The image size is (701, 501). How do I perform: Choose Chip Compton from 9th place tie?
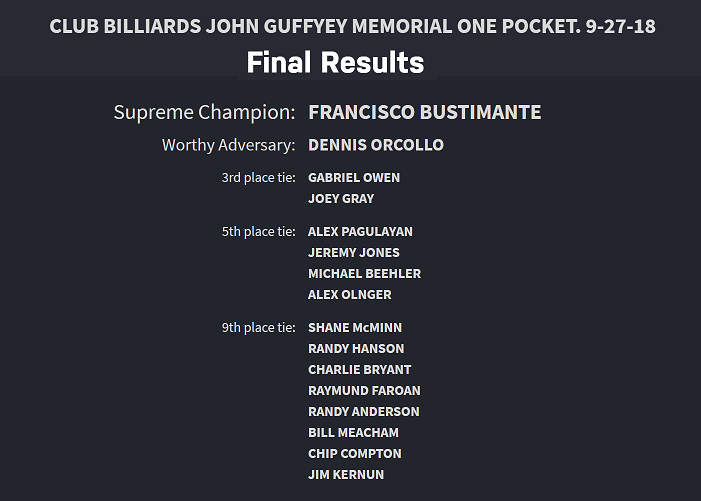point(354,454)
